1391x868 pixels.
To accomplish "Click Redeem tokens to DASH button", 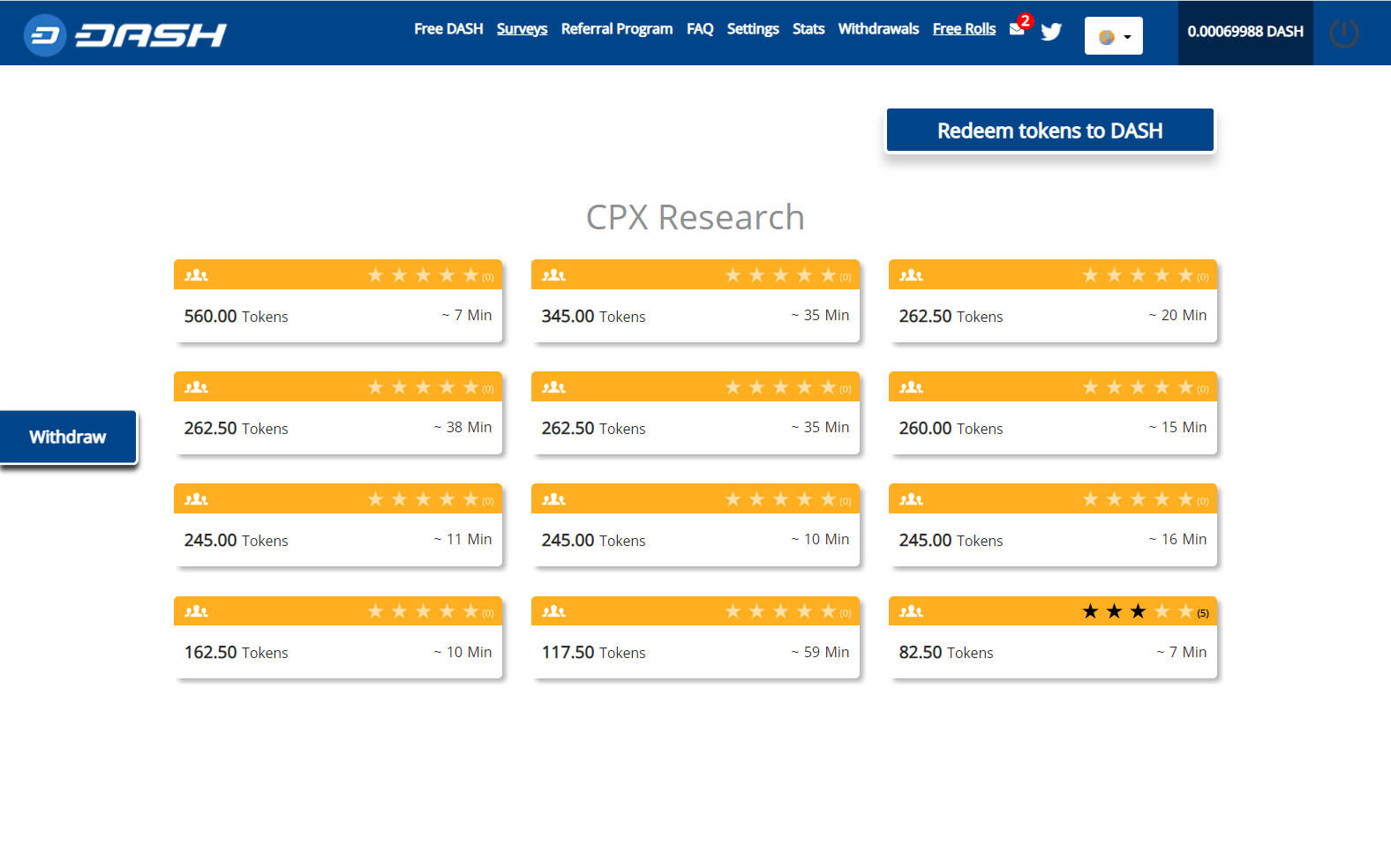I will (1050, 131).
